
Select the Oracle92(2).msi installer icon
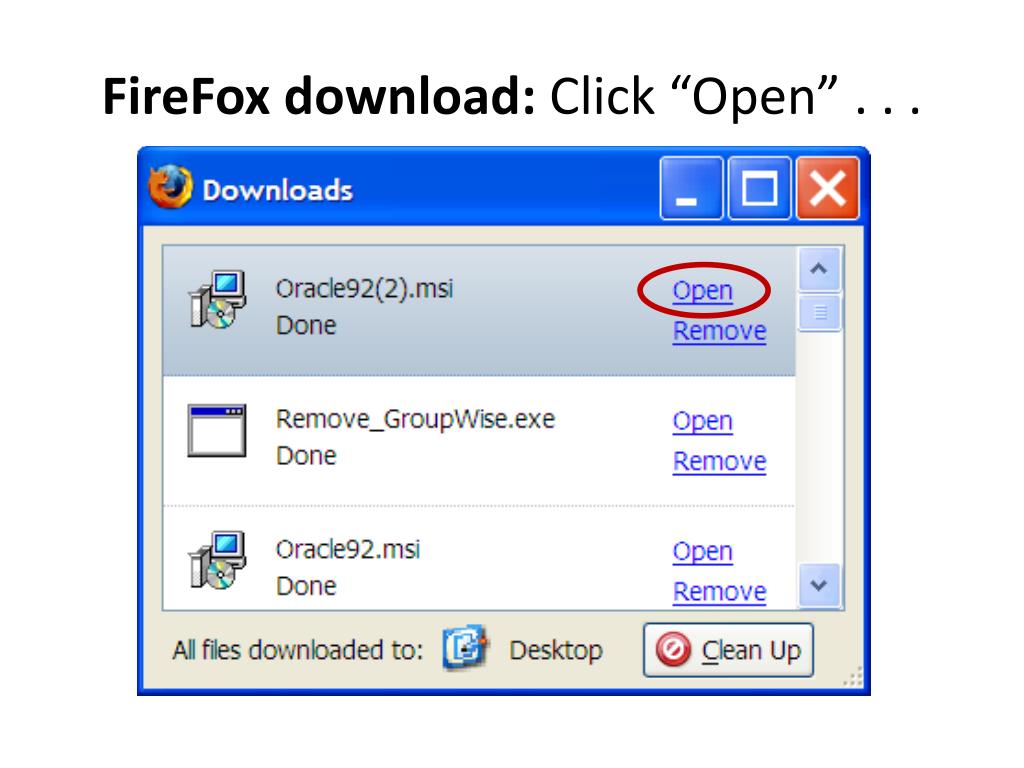pos(217,299)
